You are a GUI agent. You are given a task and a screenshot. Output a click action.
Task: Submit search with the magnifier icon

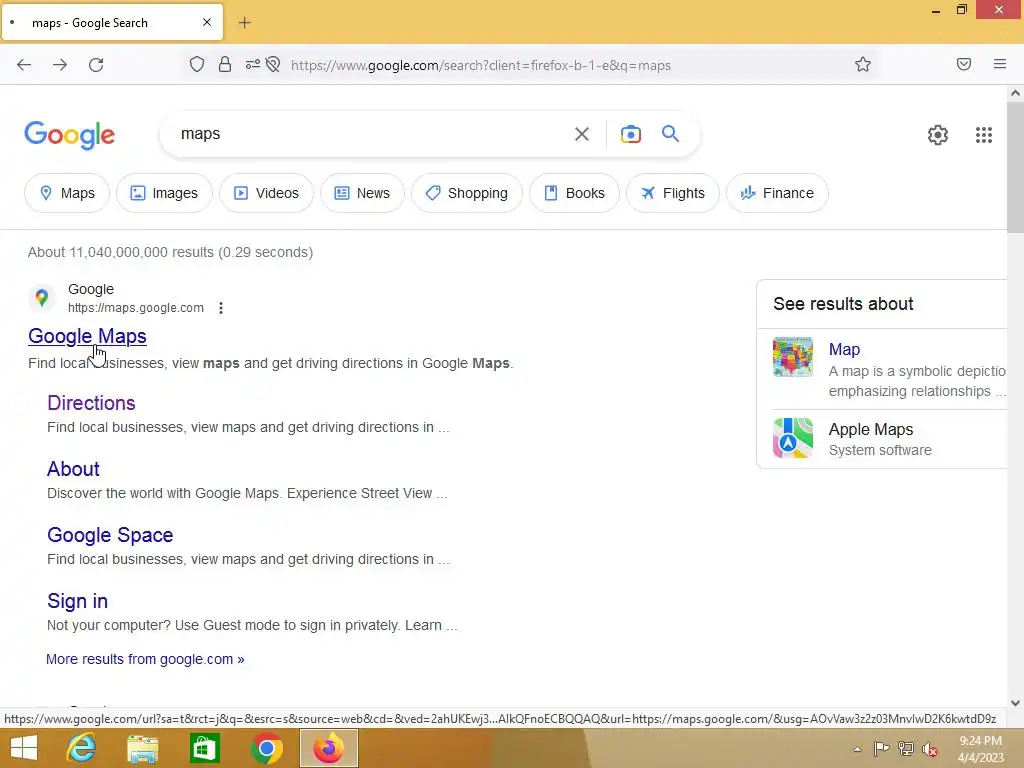[671, 134]
